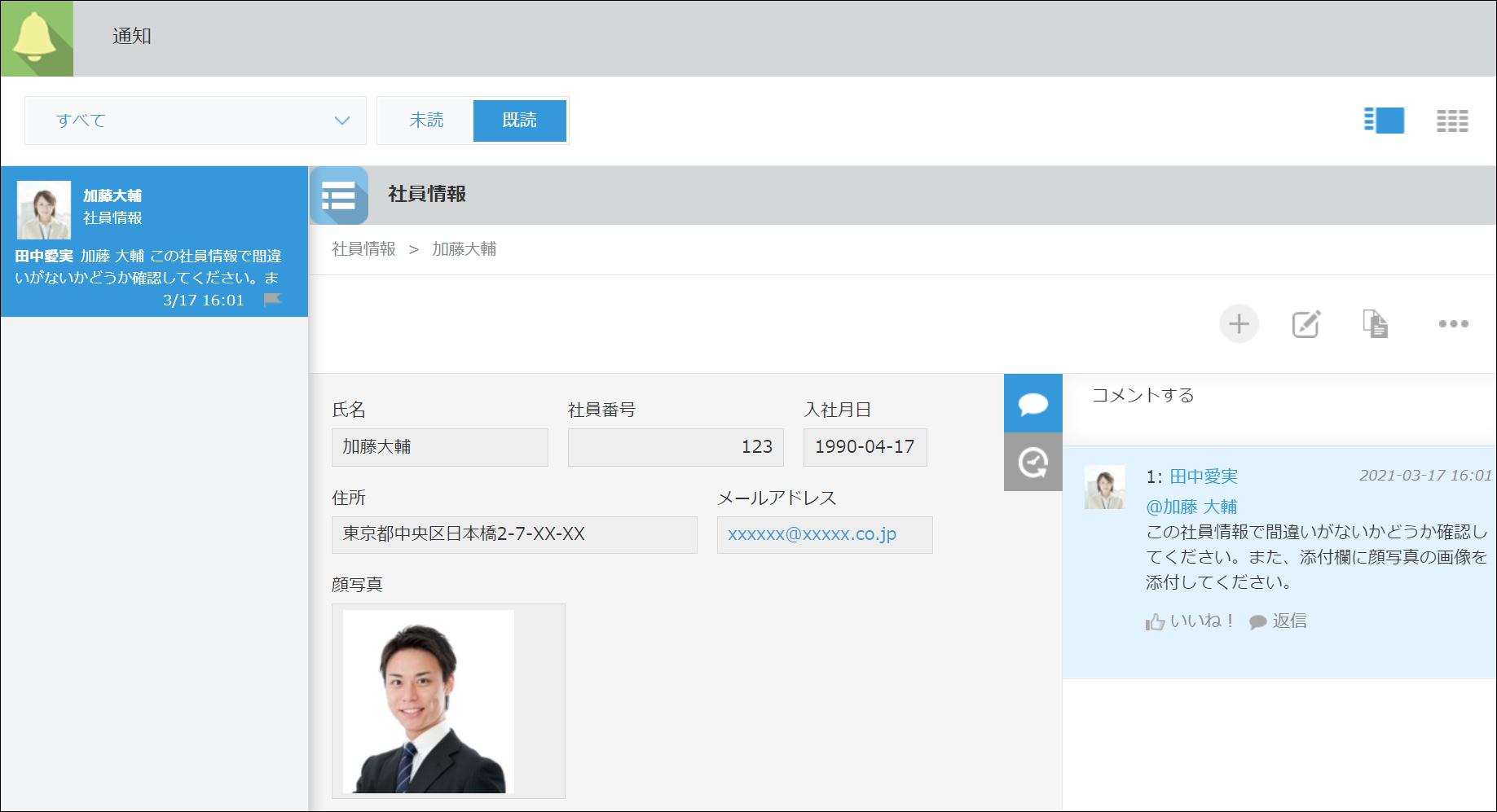The image size is (1497, 812).
Task: Click the いいね！ like button
Action: click(1190, 621)
